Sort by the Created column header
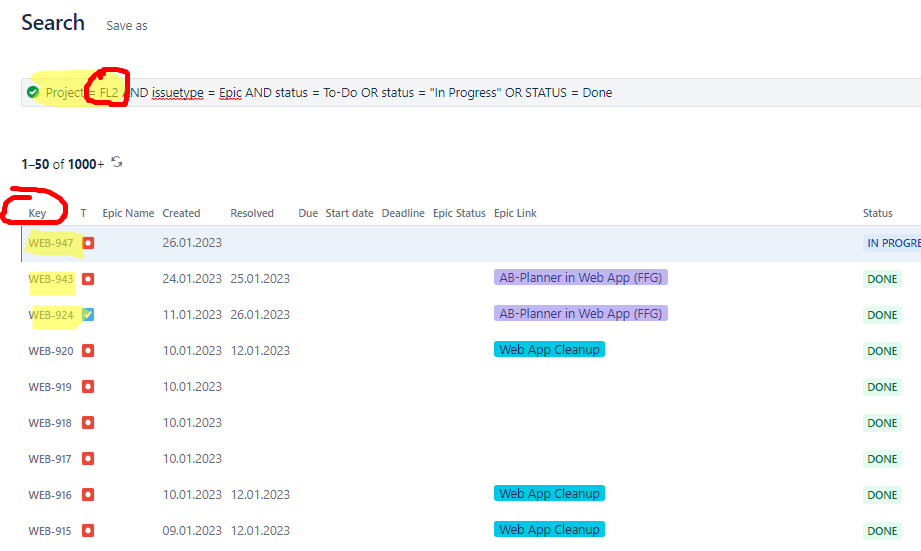 click(x=181, y=213)
